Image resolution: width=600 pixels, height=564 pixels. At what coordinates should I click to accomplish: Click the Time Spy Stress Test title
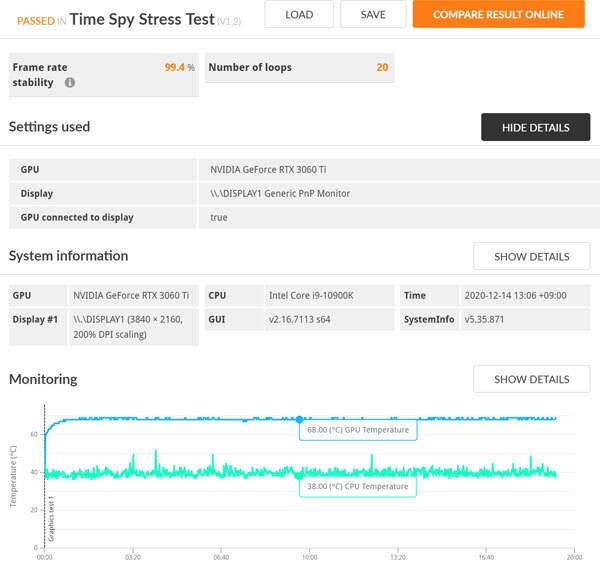click(x=142, y=18)
